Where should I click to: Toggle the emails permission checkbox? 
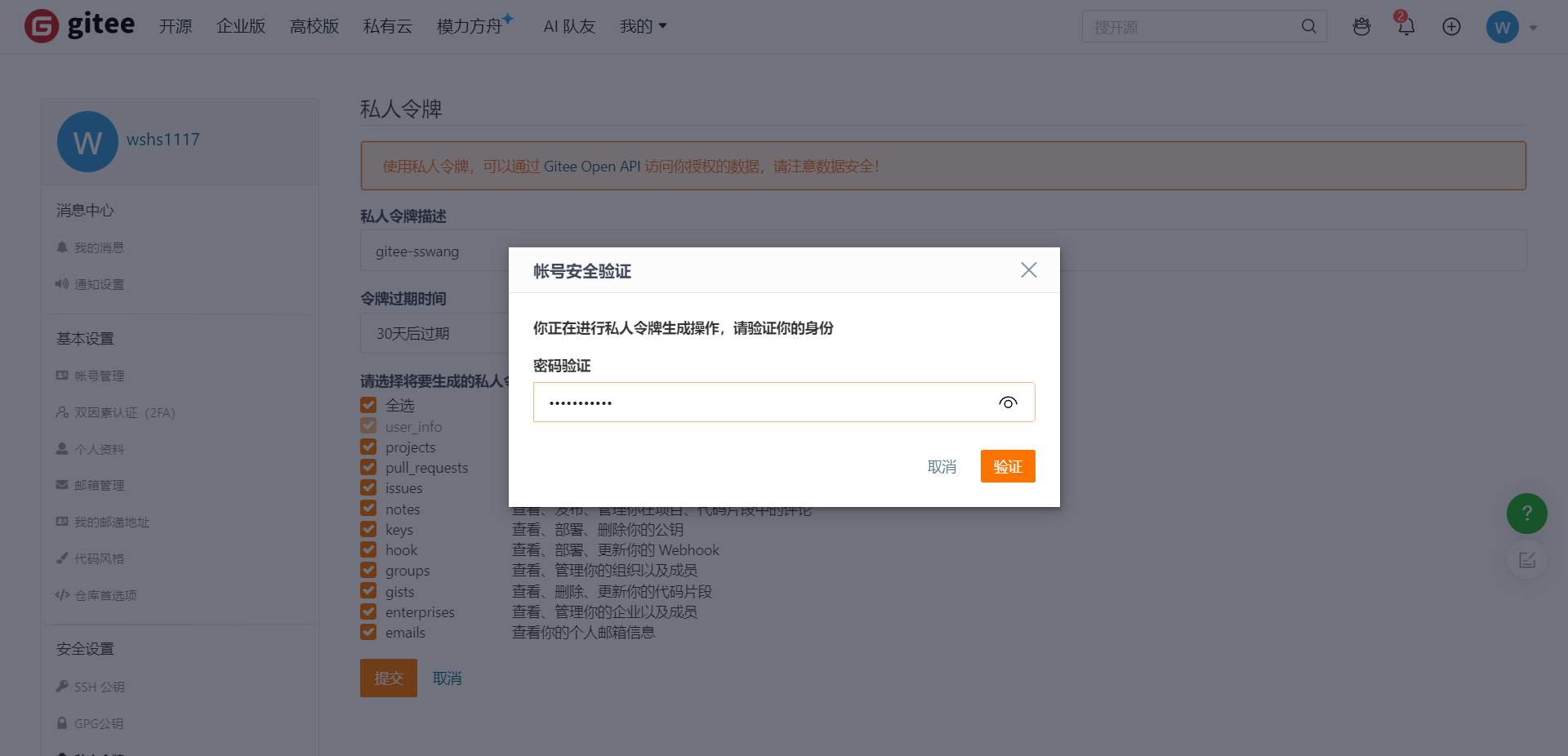tap(368, 632)
